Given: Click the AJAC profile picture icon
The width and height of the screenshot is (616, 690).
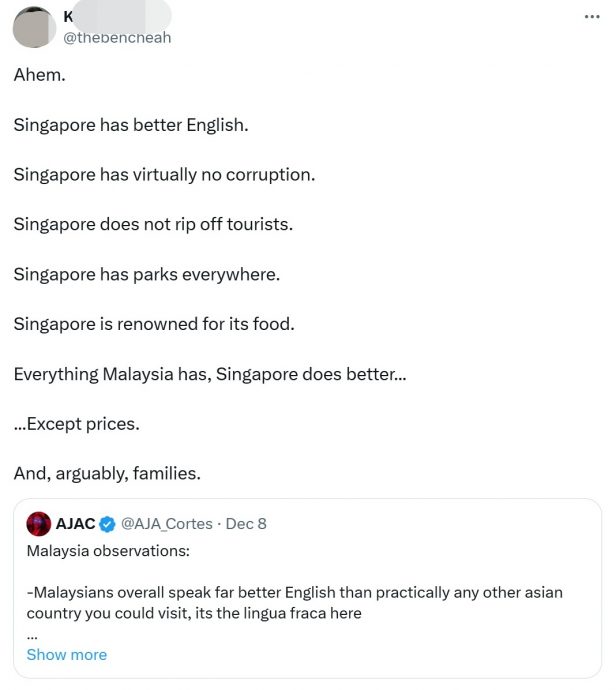Looking at the screenshot, I should tap(39, 524).
